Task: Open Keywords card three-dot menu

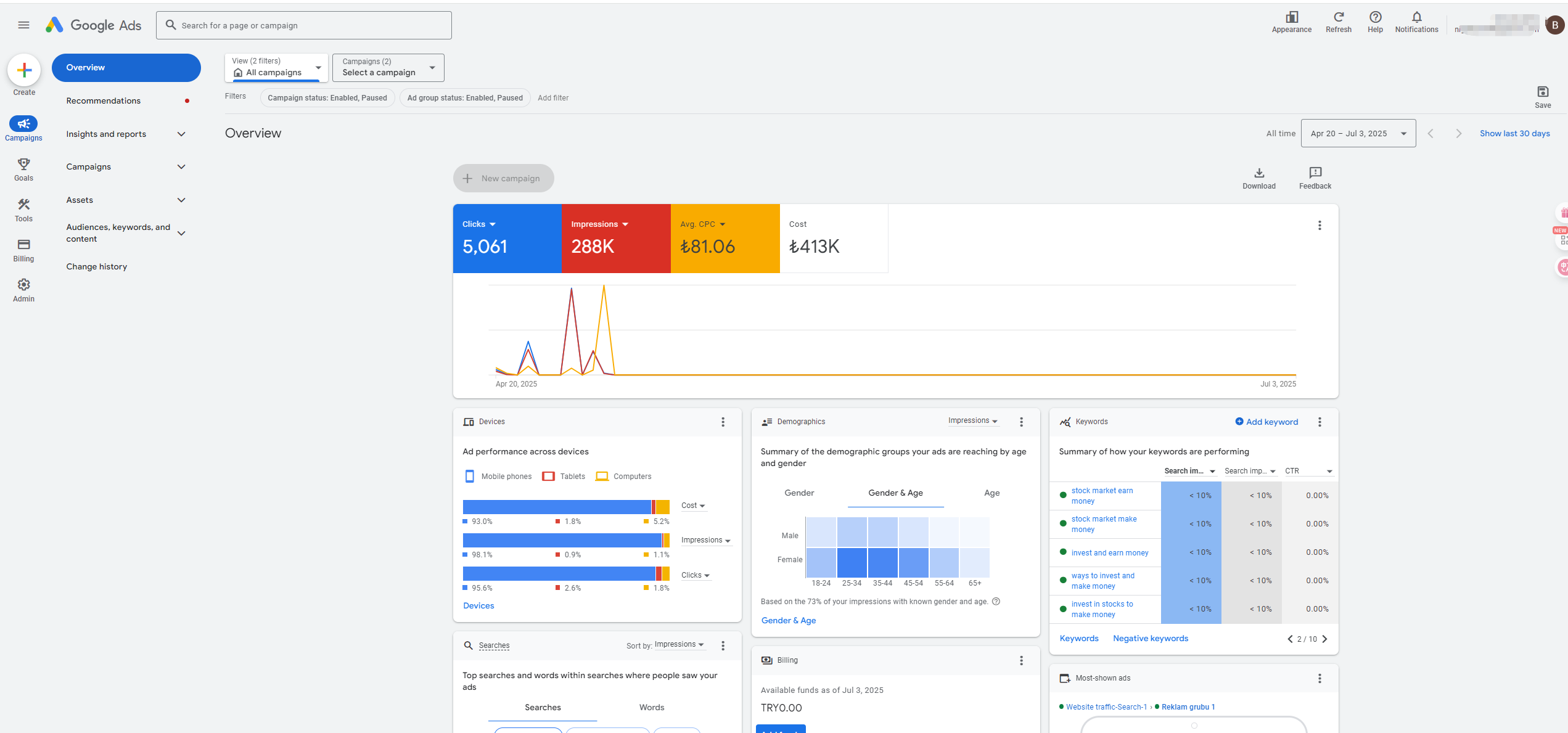Action: tap(1320, 422)
